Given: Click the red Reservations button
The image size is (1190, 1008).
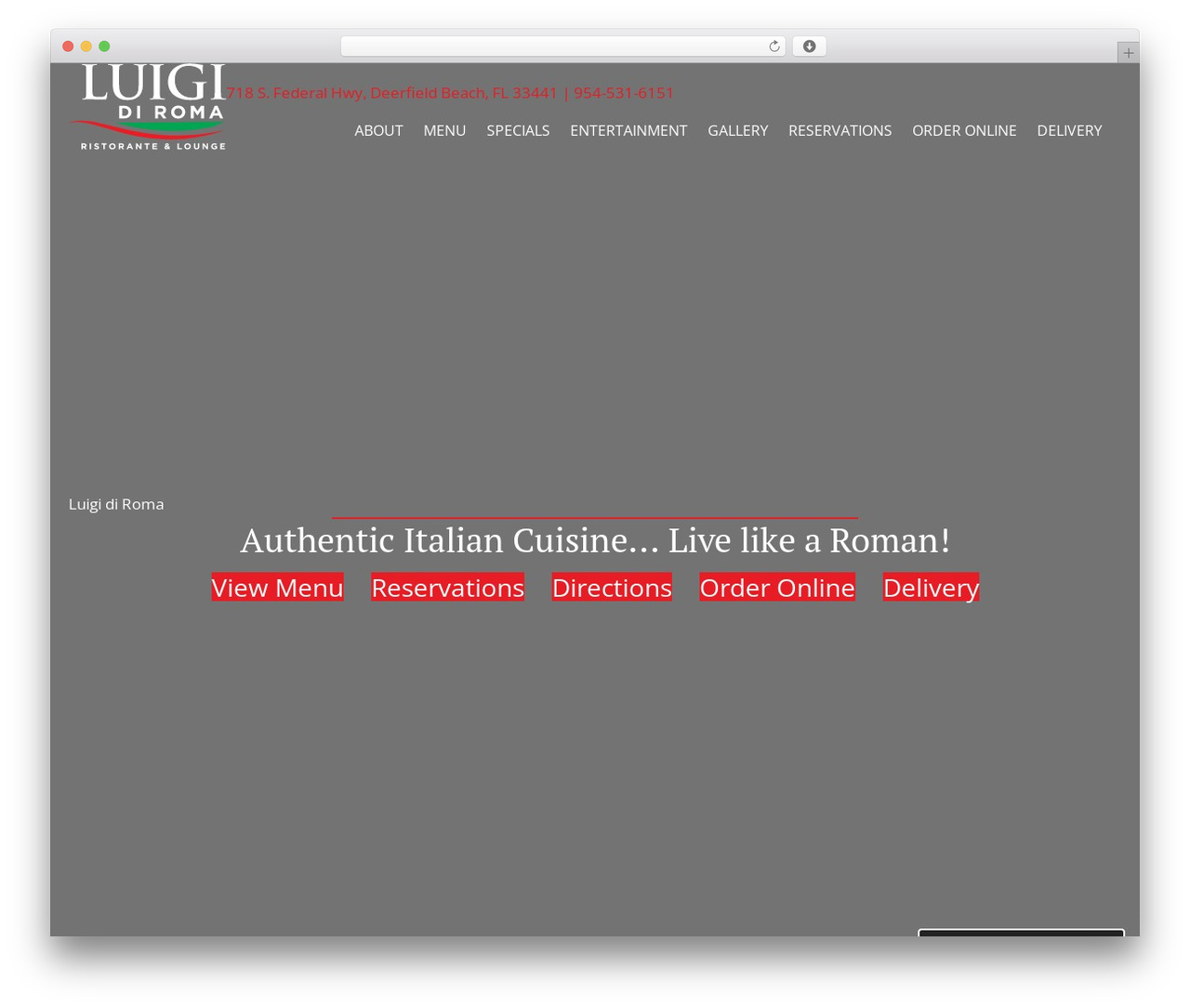Looking at the screenshot, I should pyautogui.click(x=447, y=588).
